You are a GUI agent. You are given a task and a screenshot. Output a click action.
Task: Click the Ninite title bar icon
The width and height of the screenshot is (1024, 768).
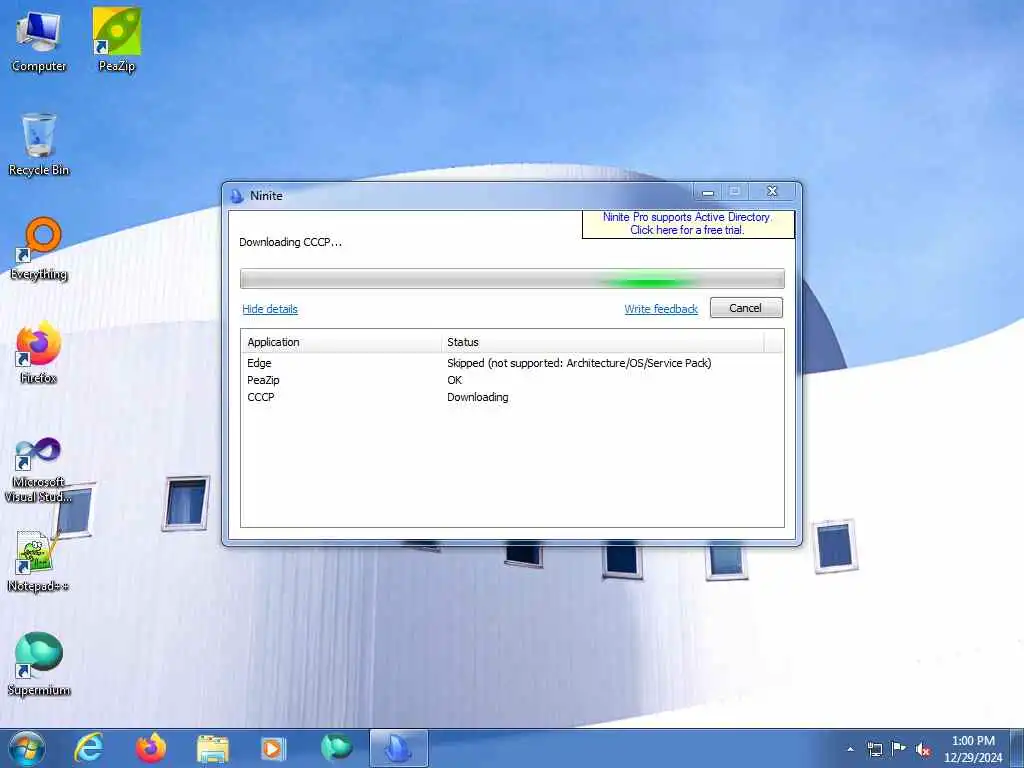click(237, 195)
